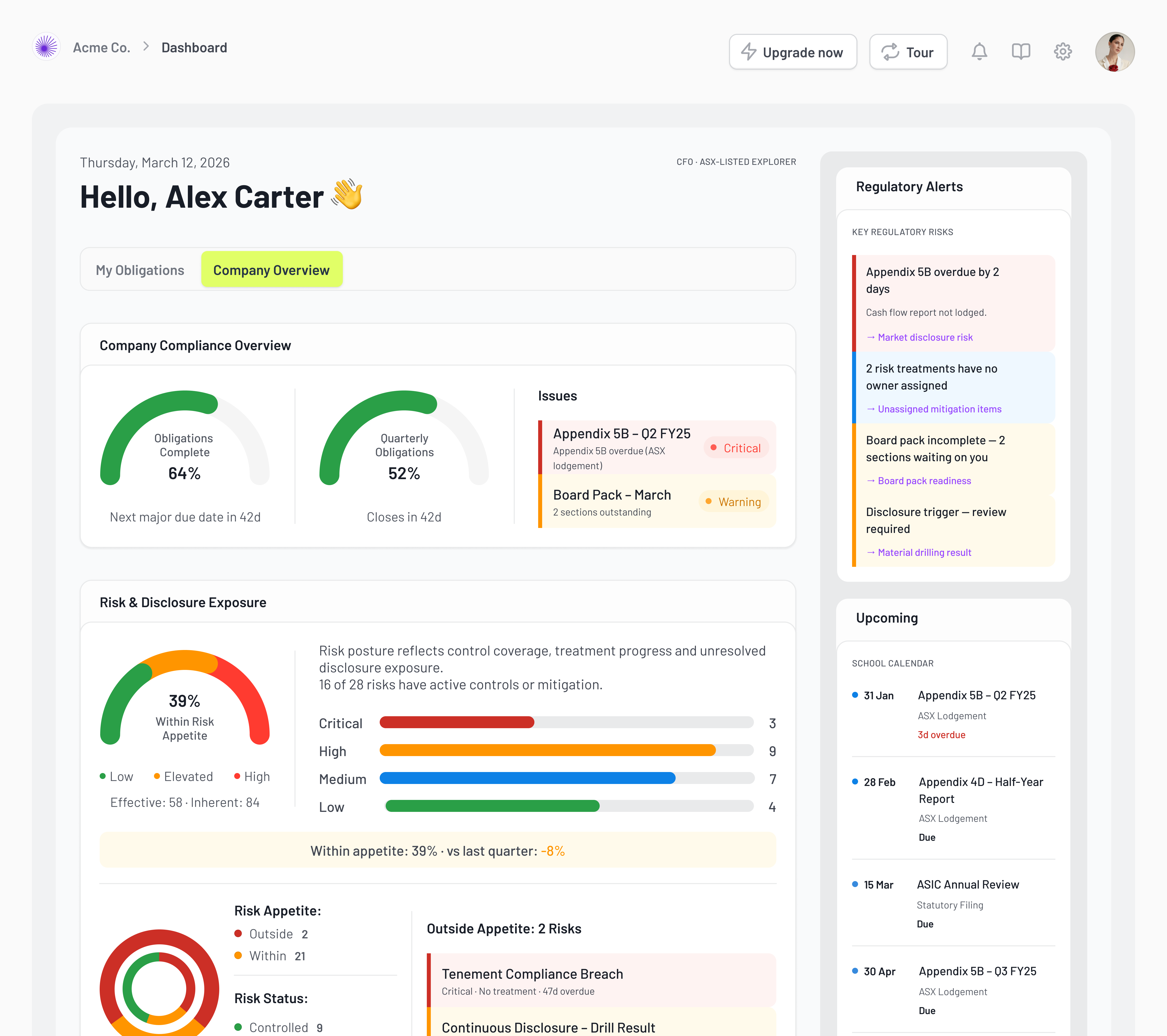Click the Acme Co. logo icon
Screen dimensions: 1167x1036
pos(47,47)
